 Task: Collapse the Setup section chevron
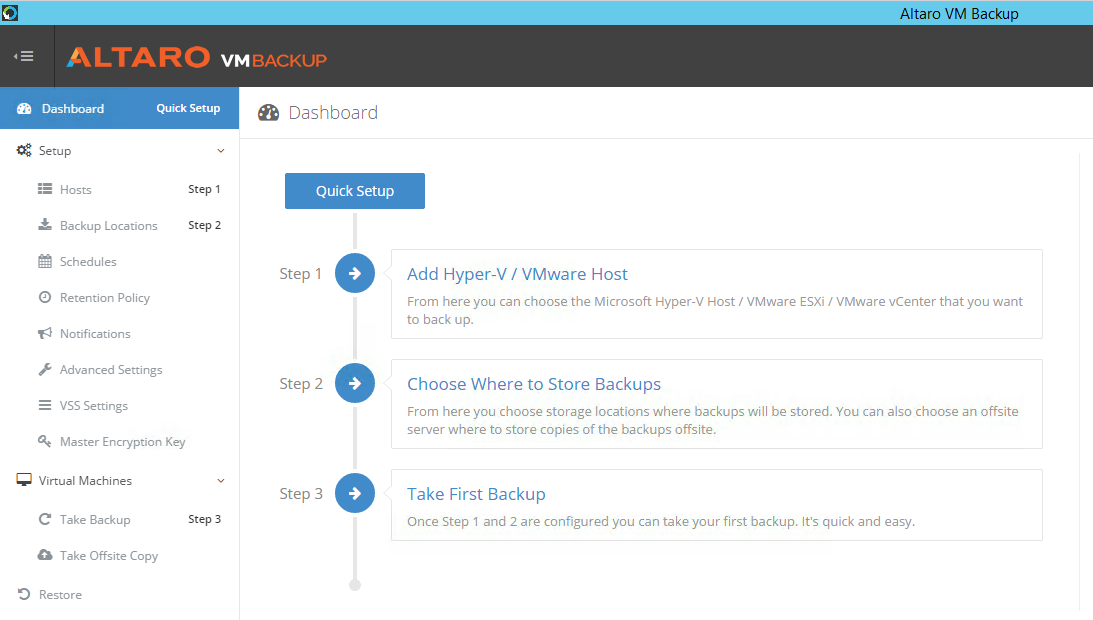[221, 151]
